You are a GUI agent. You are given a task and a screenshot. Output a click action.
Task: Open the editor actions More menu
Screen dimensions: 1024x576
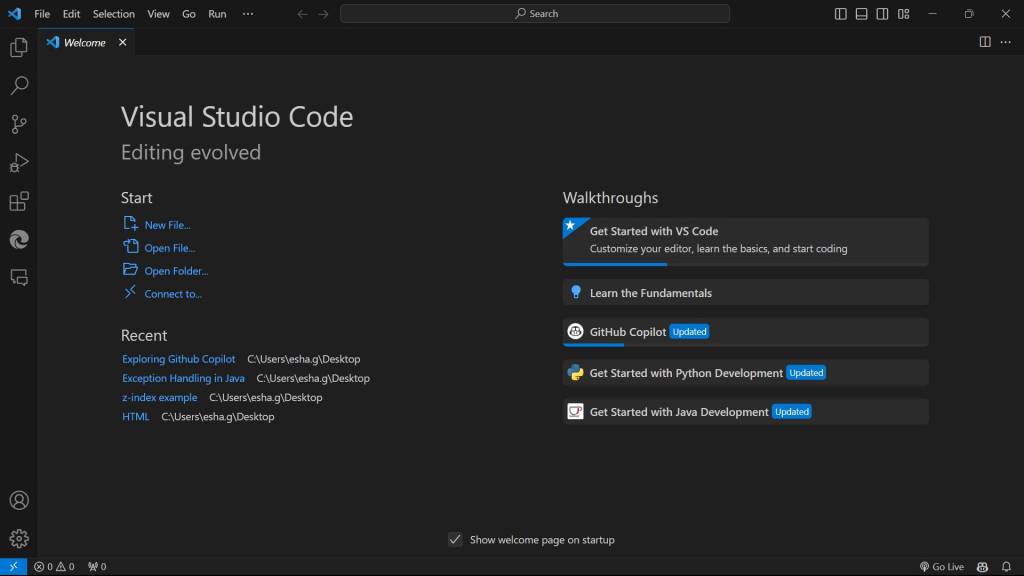pos(1005,42)
